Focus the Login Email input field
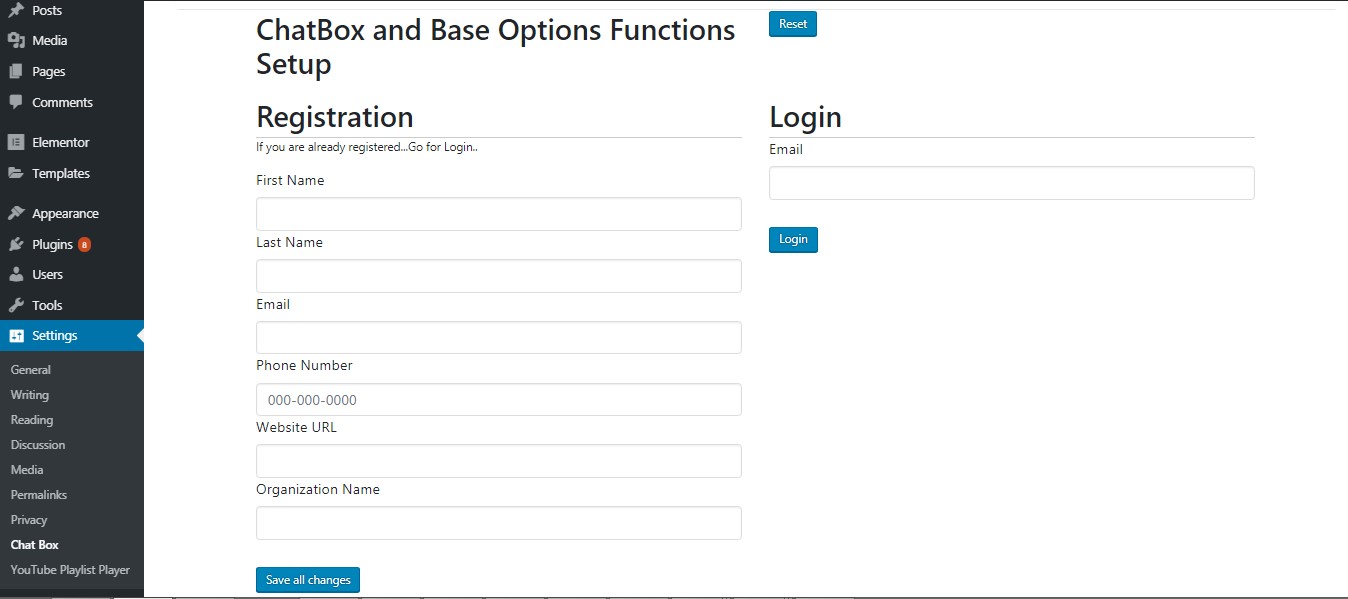Screen dimensions: 1348x599 point(1011,183)
